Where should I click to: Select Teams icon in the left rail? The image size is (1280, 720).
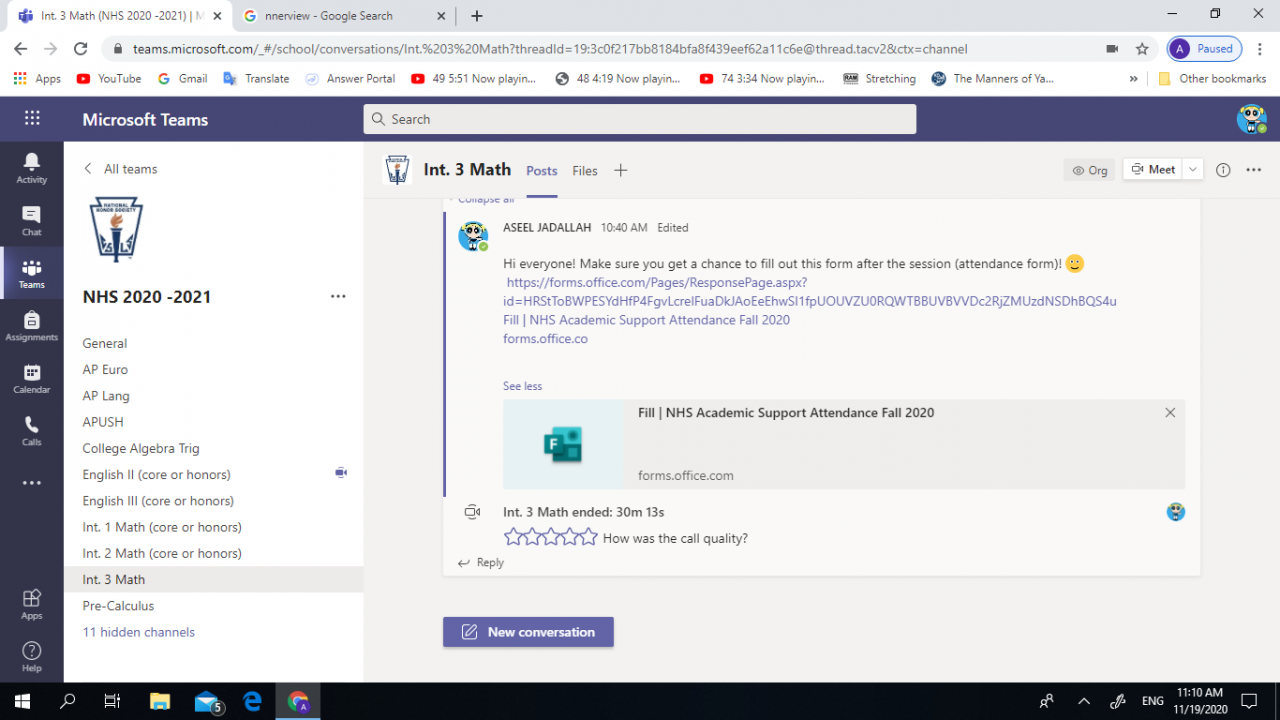[31, 273]
